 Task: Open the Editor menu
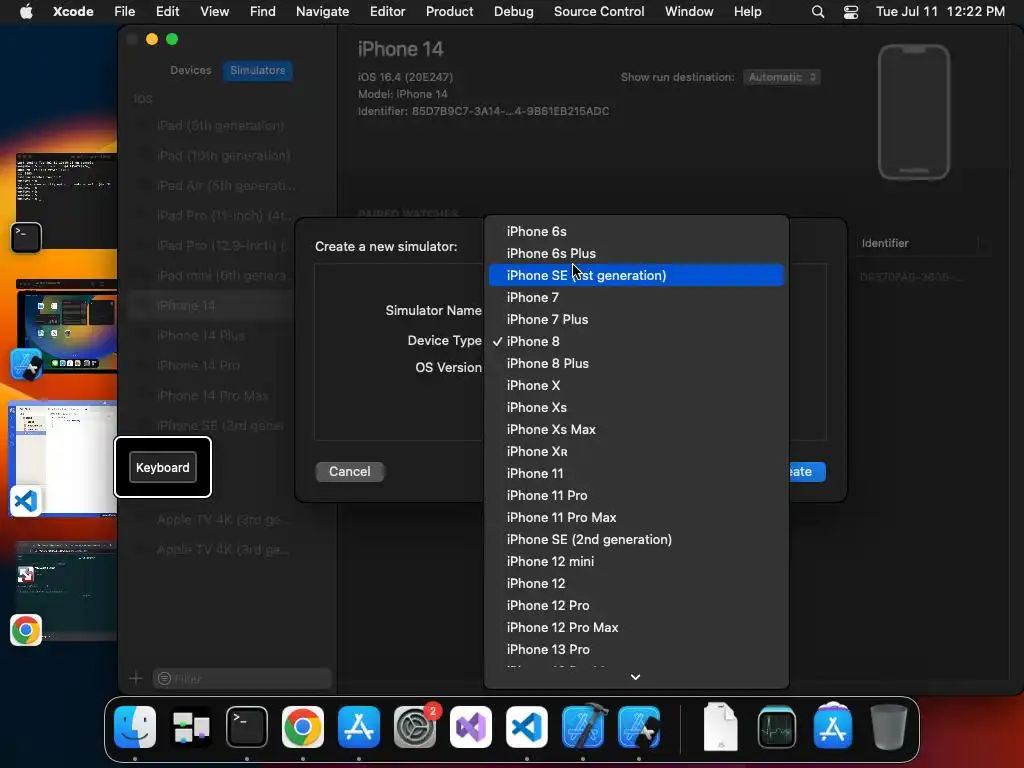(x=387, y=12)
